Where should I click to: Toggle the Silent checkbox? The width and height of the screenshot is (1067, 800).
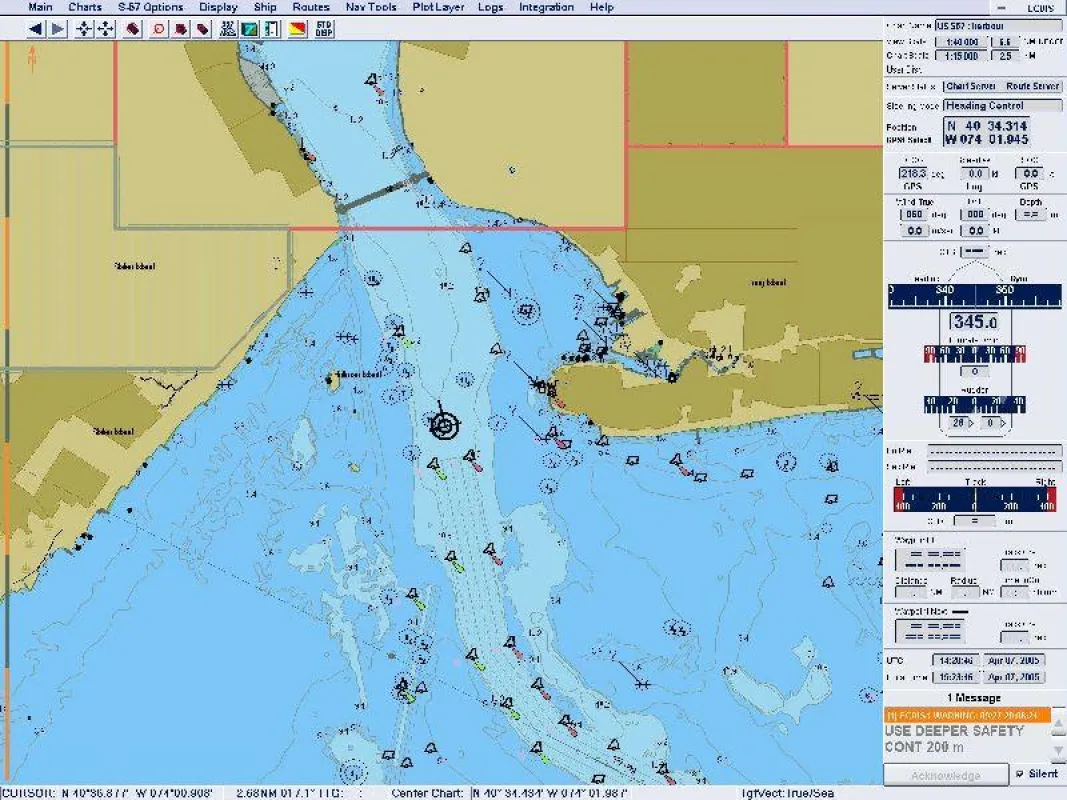[x=1020, y=774]
